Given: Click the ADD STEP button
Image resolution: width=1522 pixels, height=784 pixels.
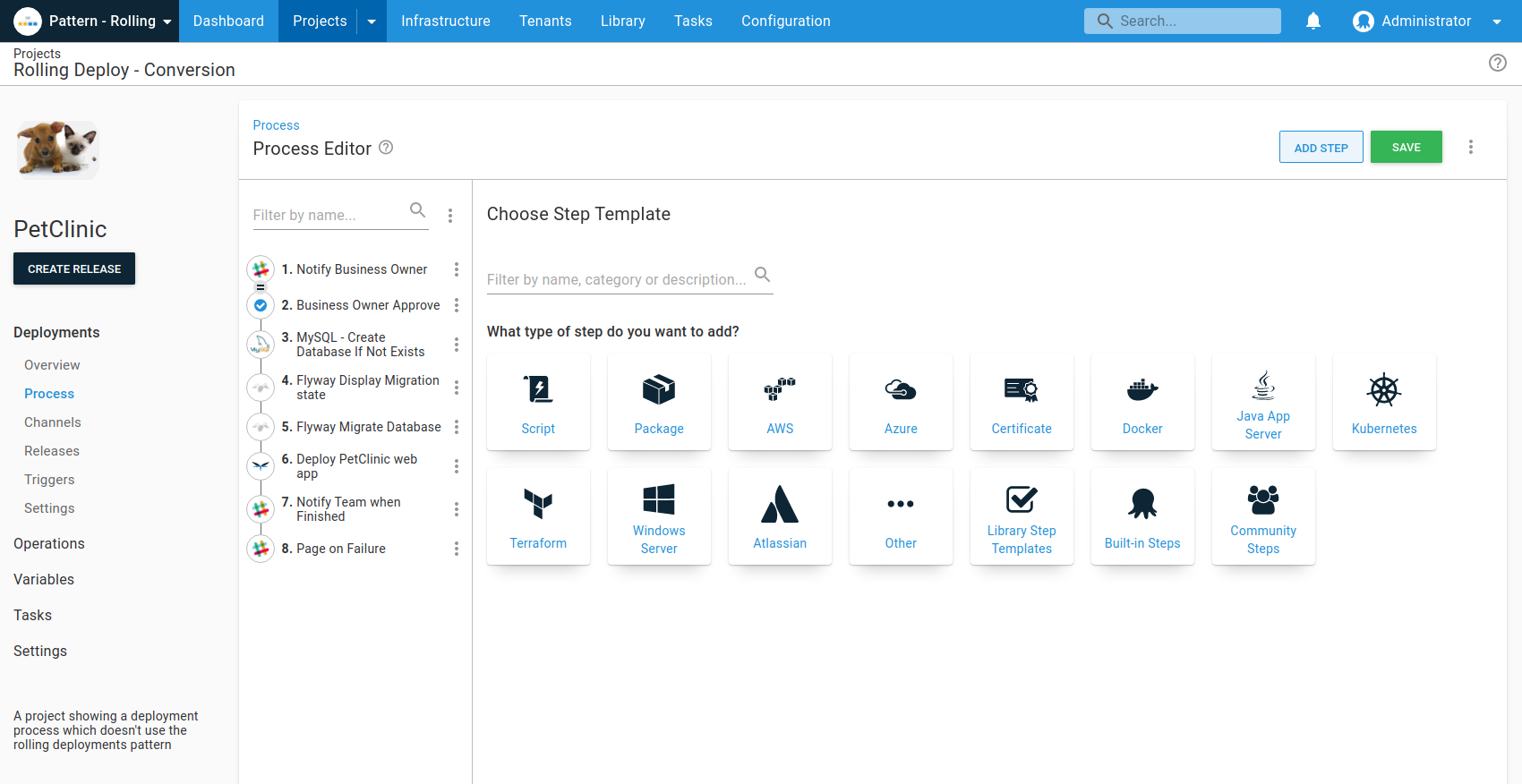Looking at the screenshot, I should pos(1321,148).
